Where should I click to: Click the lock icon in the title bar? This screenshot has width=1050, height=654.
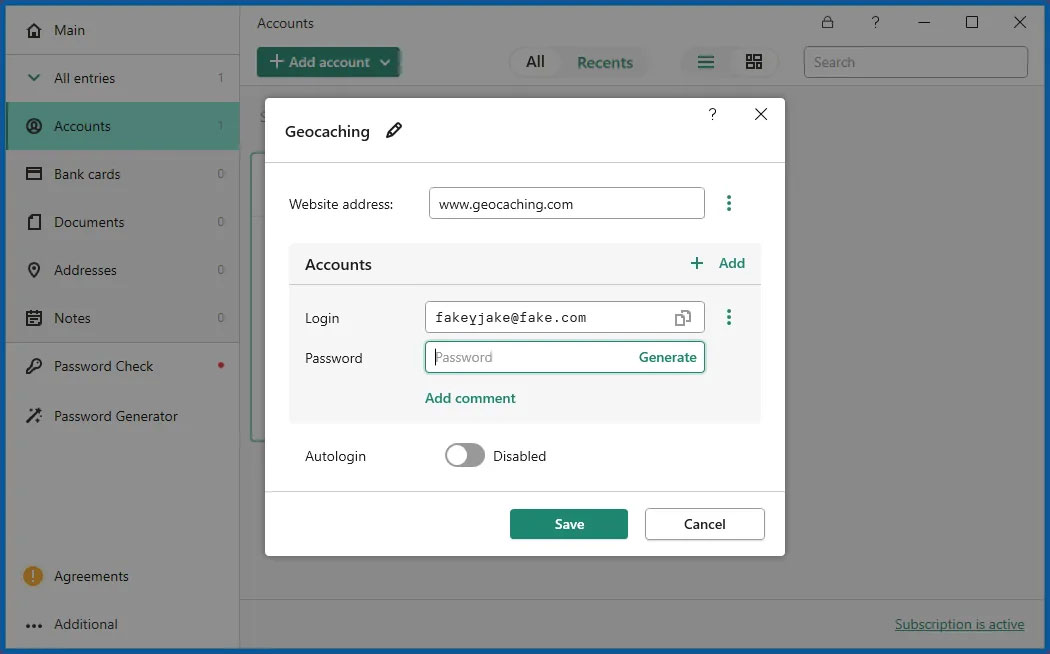coord(828,22)
